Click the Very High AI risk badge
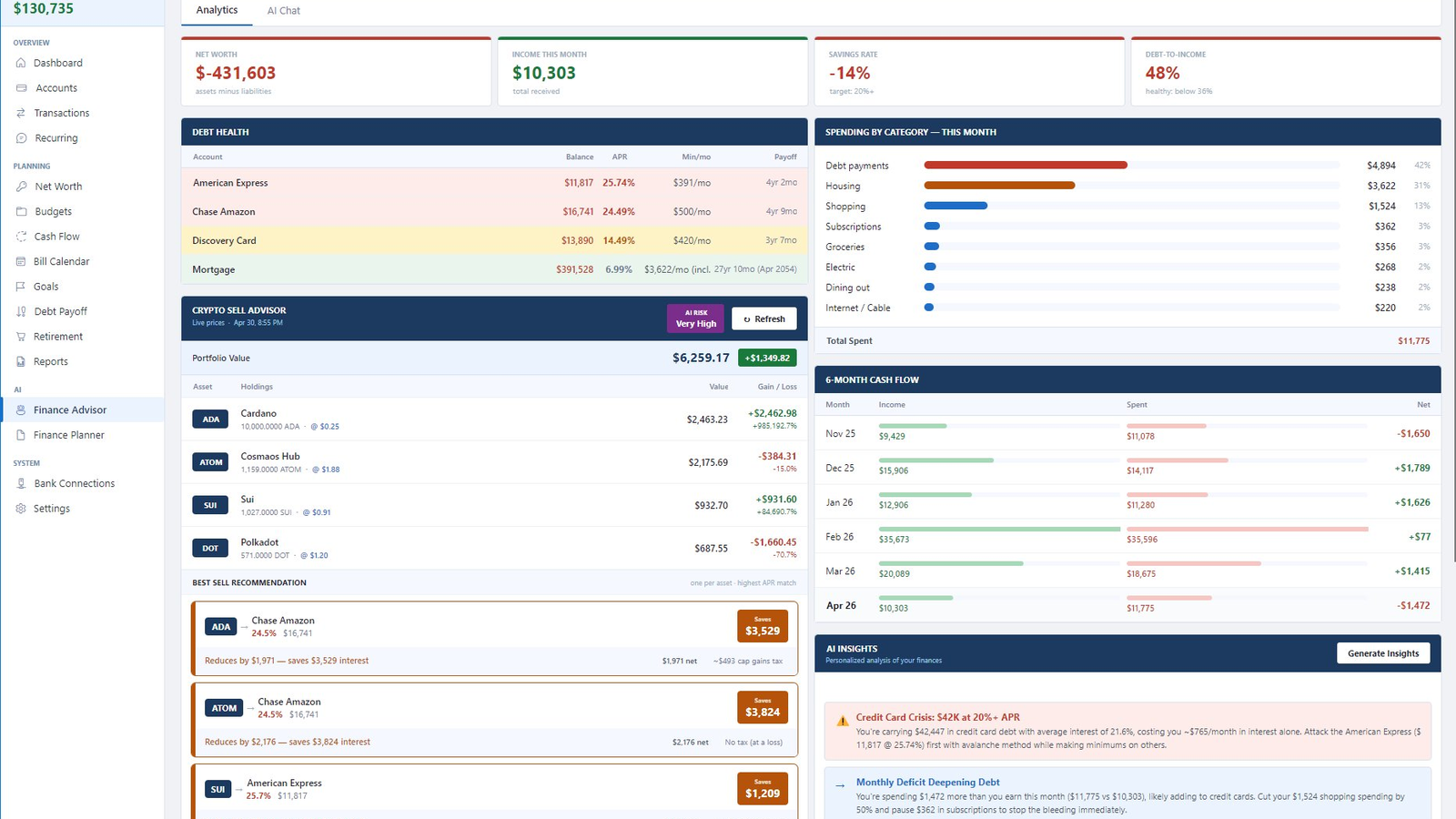Viewport: 1456px width, 819px height. coord(696,318)
